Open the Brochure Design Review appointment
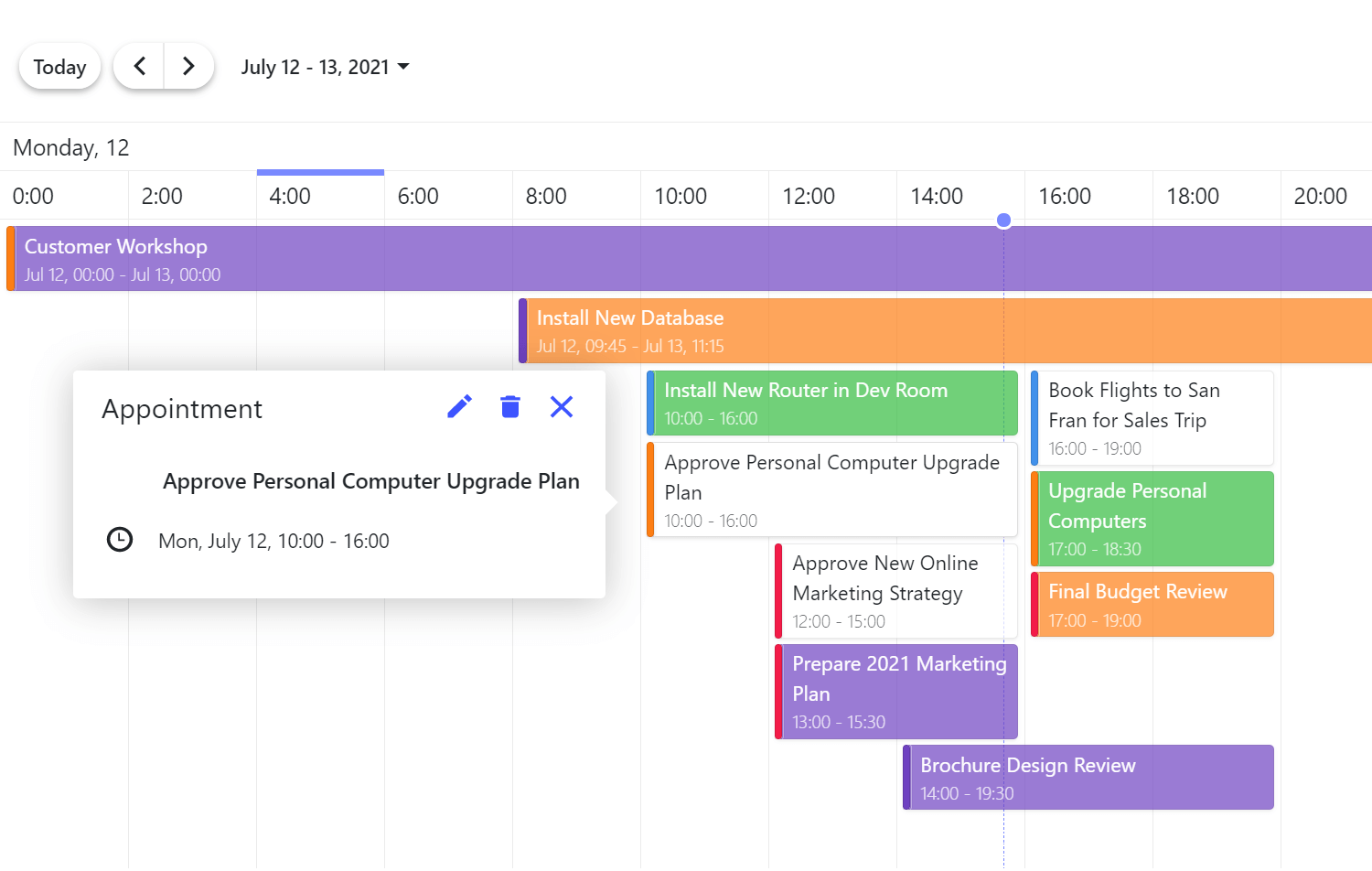 click(1087, 777)
